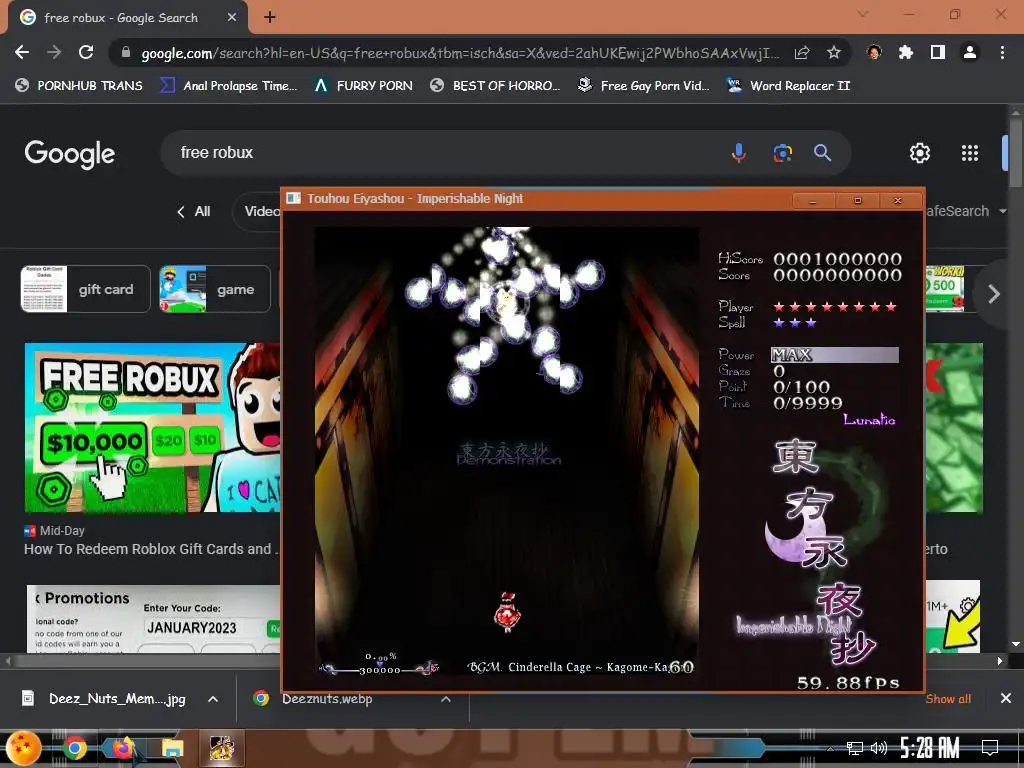Open the BEST OF HORRO... bookmark
This screenshot has width=1024, height=768.
494,86
